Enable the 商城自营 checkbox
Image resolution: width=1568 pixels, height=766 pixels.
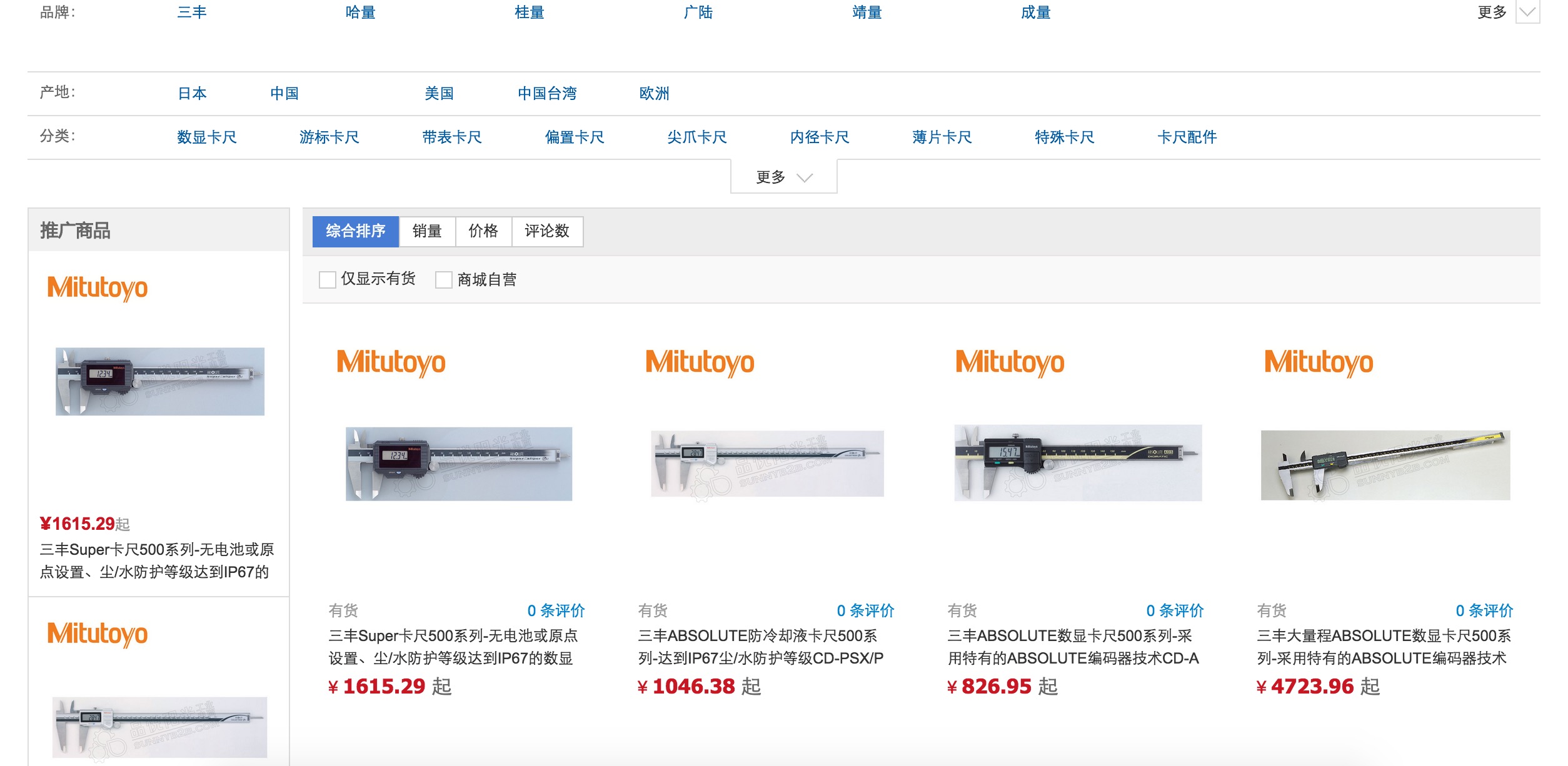coord(444,279)
